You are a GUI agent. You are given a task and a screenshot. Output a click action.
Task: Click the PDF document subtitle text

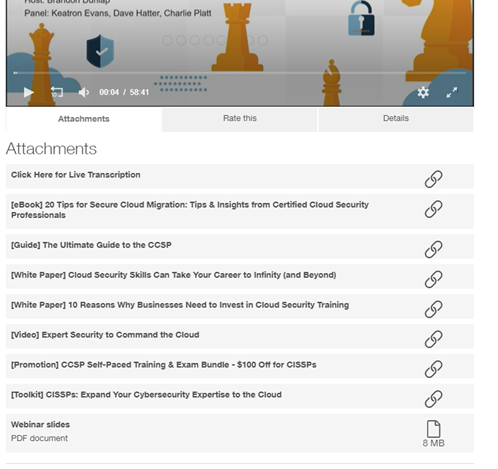39,438
